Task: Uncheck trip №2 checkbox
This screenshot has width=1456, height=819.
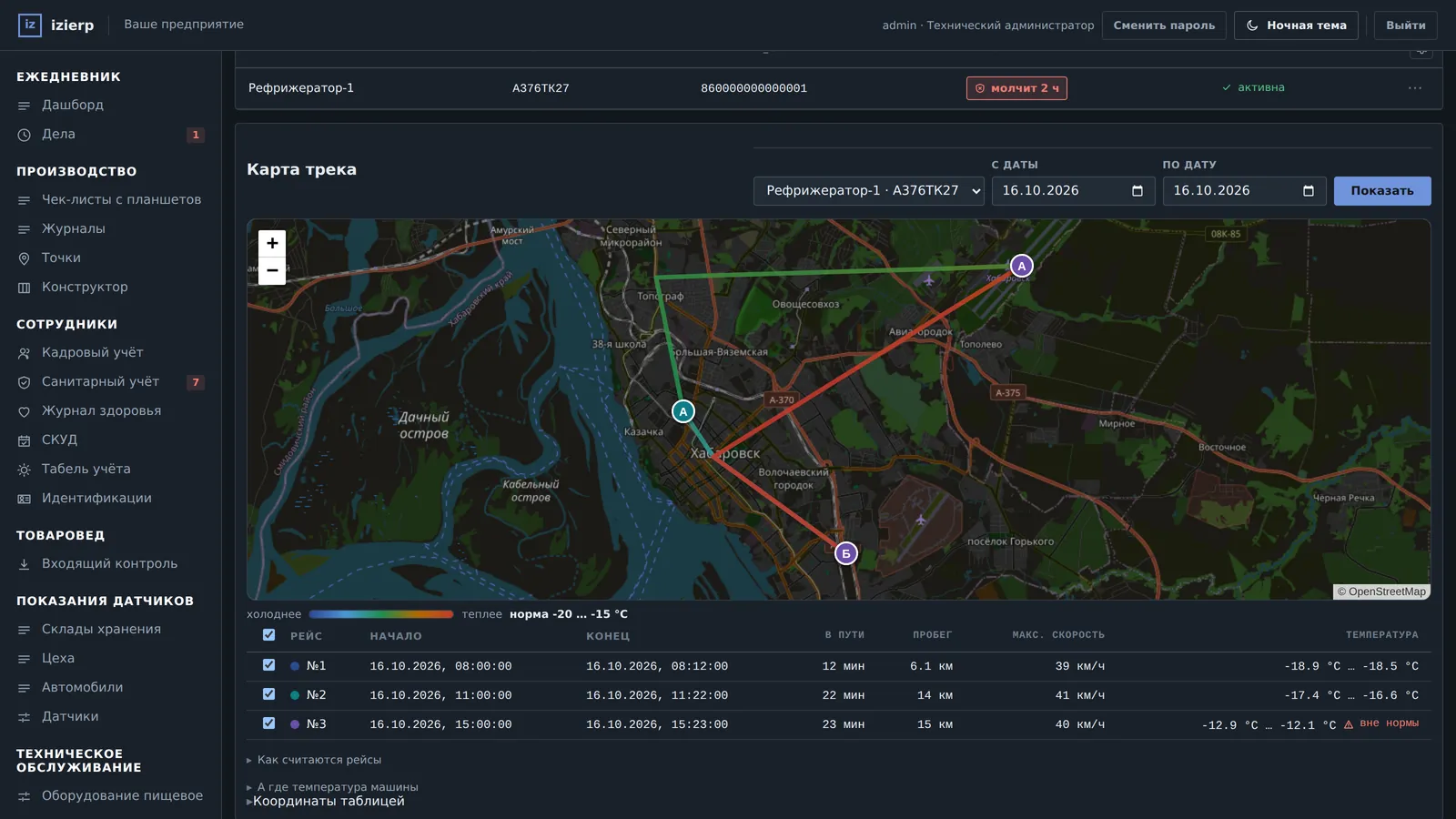Action: (x=268, y=694)
